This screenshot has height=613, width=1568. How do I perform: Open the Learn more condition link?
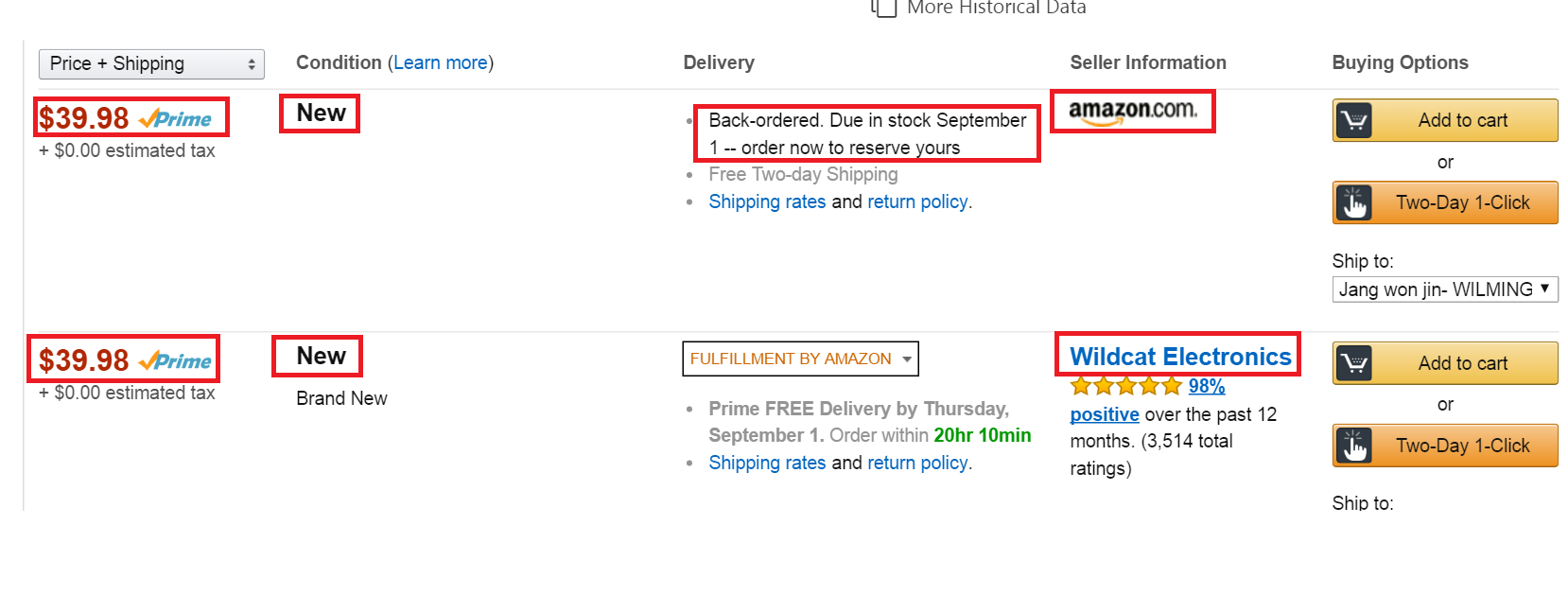(x=440, y=62)
